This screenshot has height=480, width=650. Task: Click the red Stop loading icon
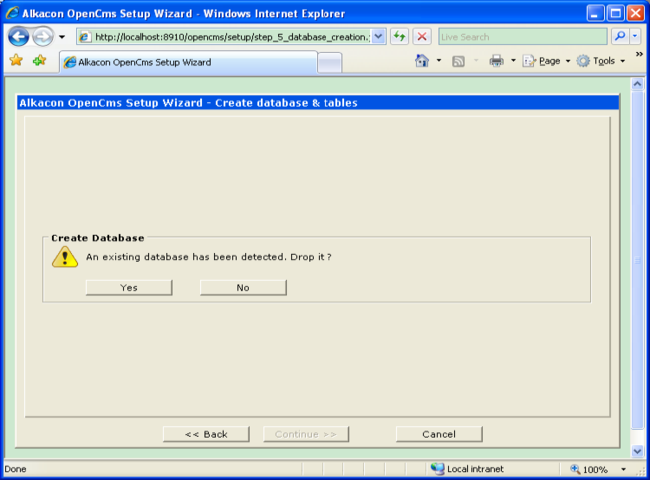(422, 37)
